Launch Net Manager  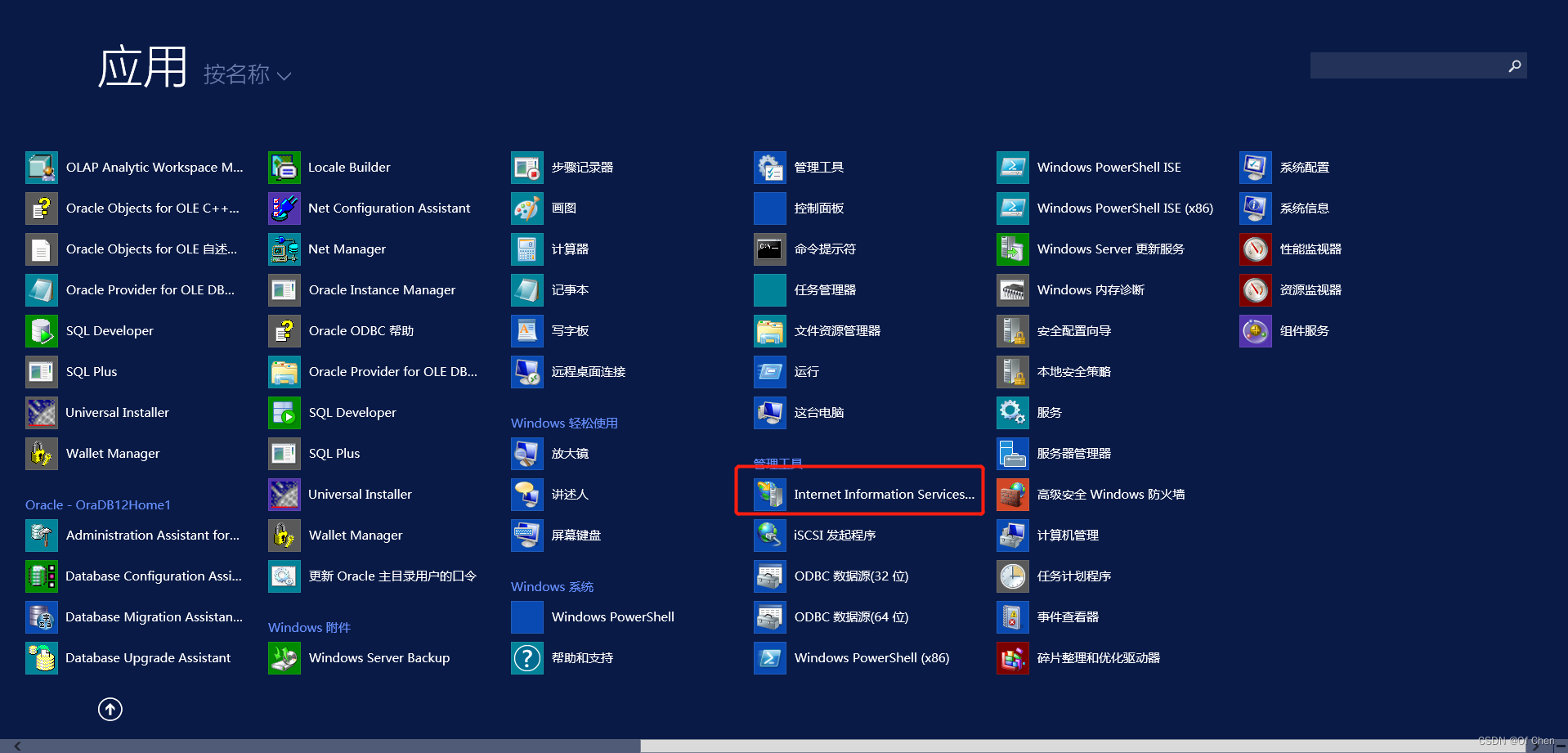[327, 249]
